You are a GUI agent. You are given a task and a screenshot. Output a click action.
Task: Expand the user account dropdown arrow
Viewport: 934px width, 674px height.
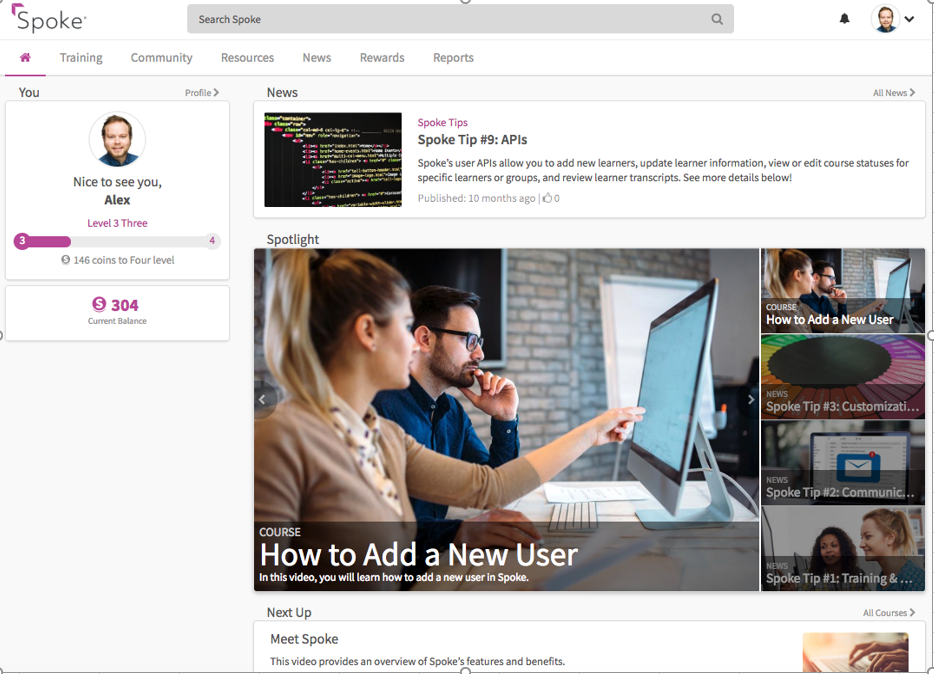tap(909, 19)
